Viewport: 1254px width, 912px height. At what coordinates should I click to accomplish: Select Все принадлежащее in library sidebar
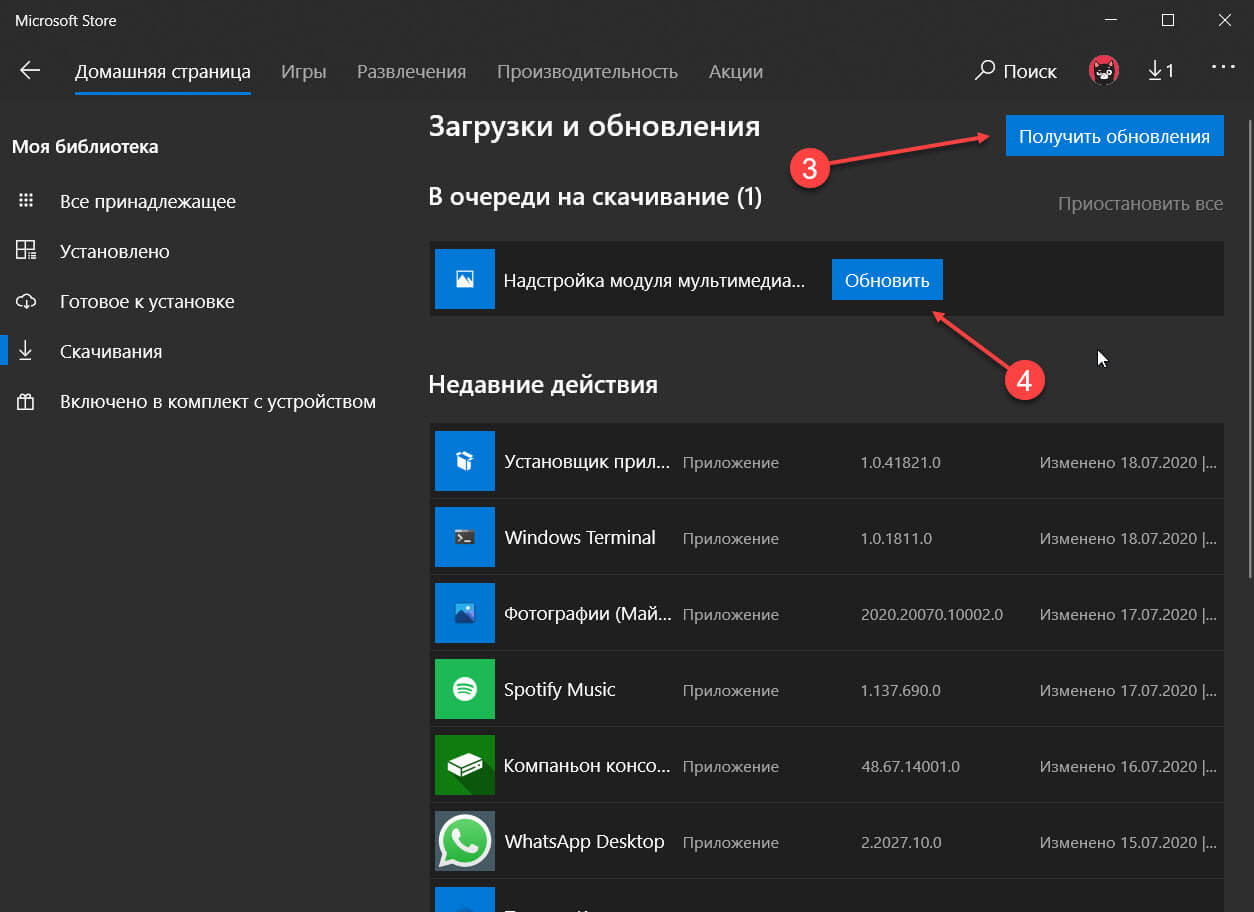pyautogui.click(x=148, y=201)
